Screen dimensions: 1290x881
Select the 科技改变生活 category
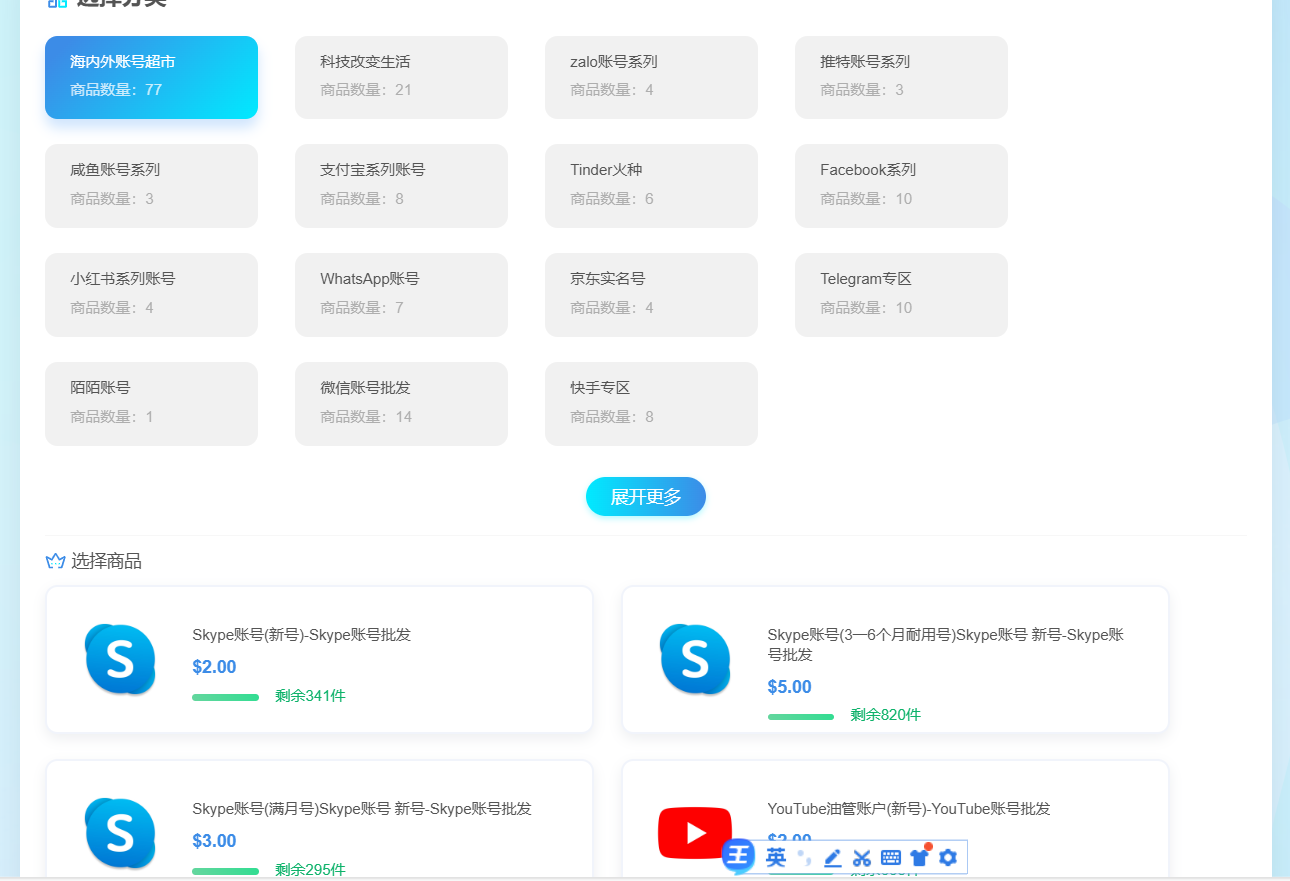click(401, 77)
